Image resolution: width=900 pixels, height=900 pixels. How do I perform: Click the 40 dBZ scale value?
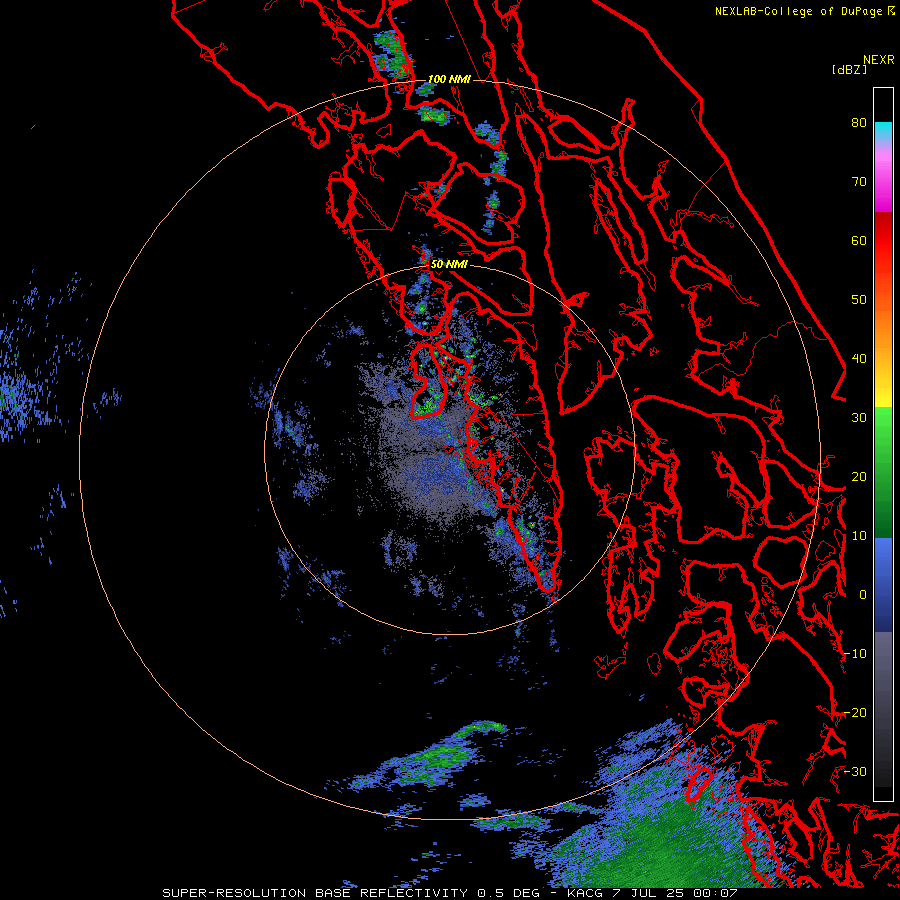pyautogui.click(x=859, y=359)
